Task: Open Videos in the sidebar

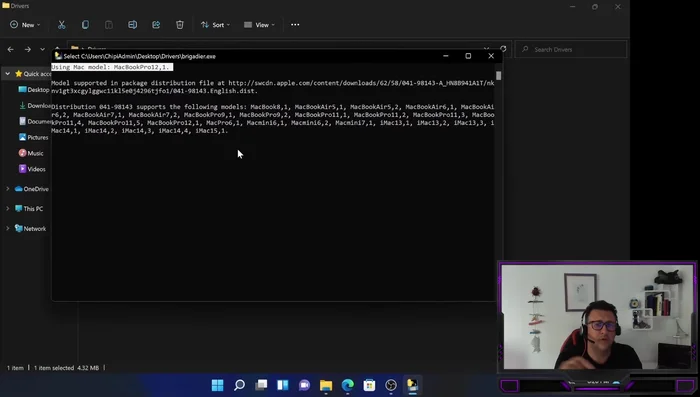Action: 32,169
